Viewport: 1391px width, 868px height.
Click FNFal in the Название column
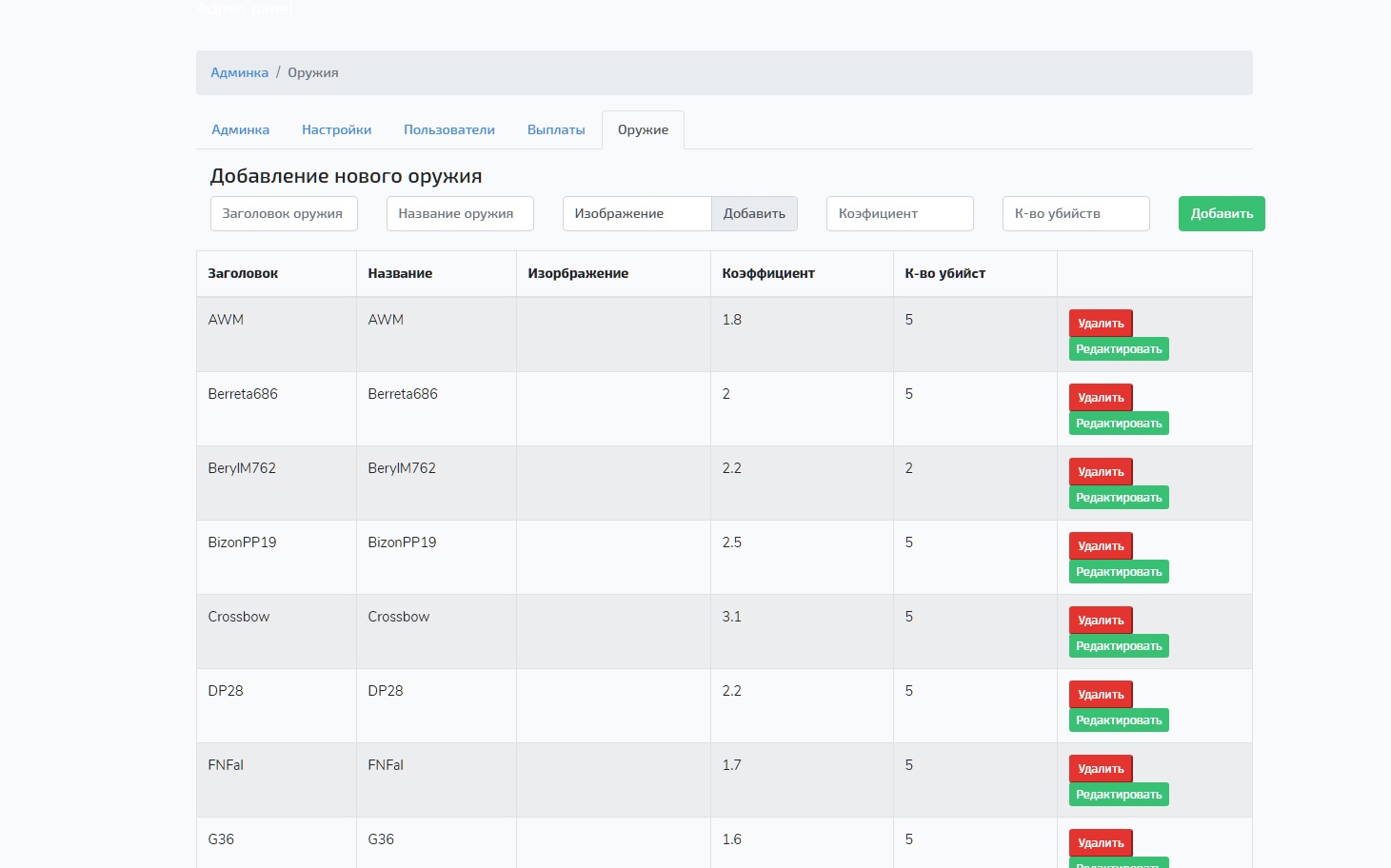[x=386, y=765]
